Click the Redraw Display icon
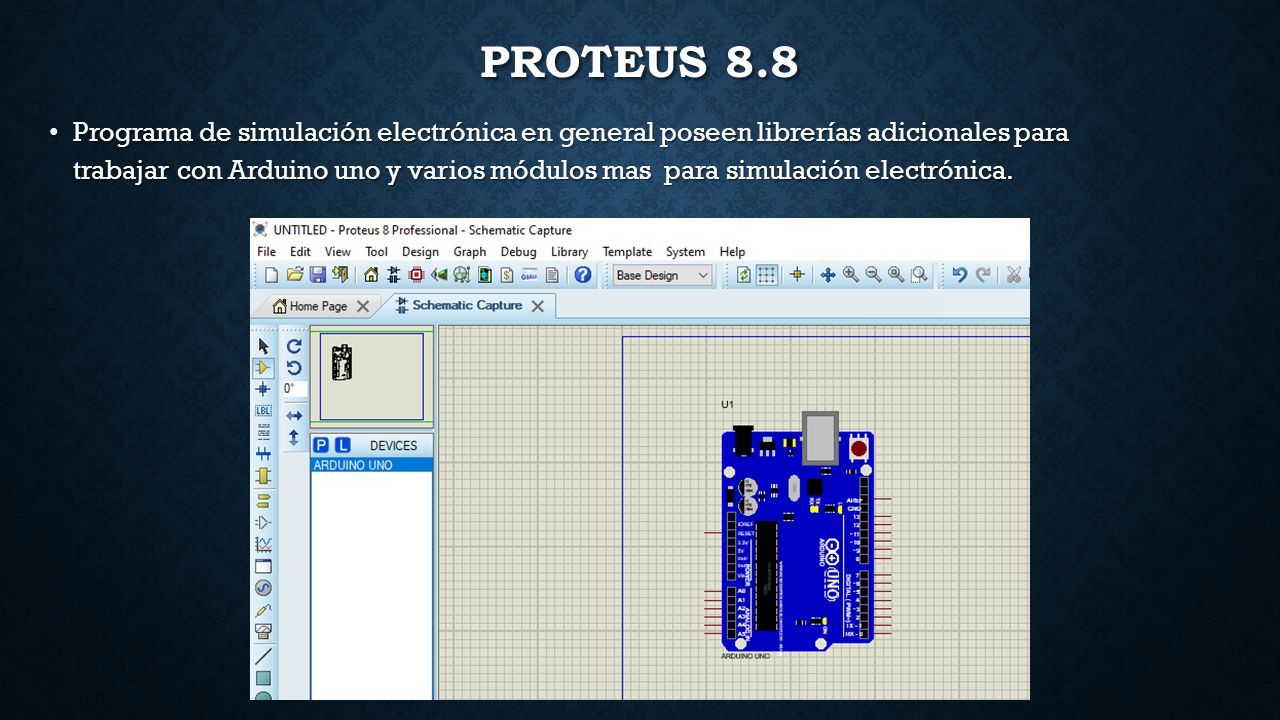This screenshot has height=720, width=1280. coord(744,275)
